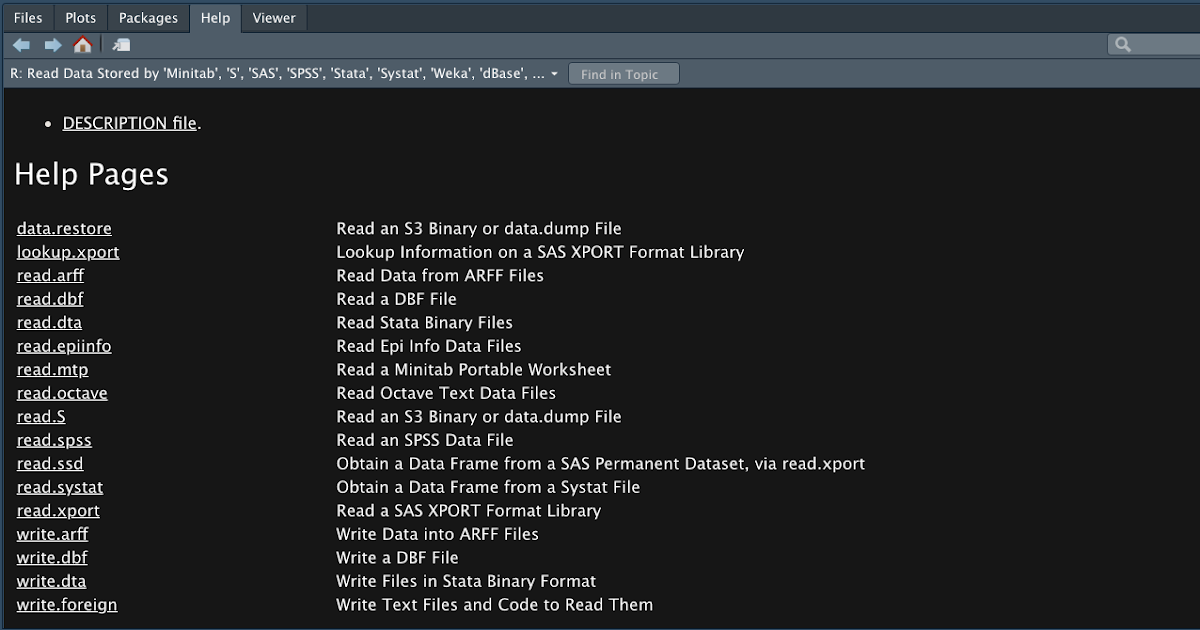1200x630 pixels.
Task: Navigate back in help history
Action: (x=21, y=44)
